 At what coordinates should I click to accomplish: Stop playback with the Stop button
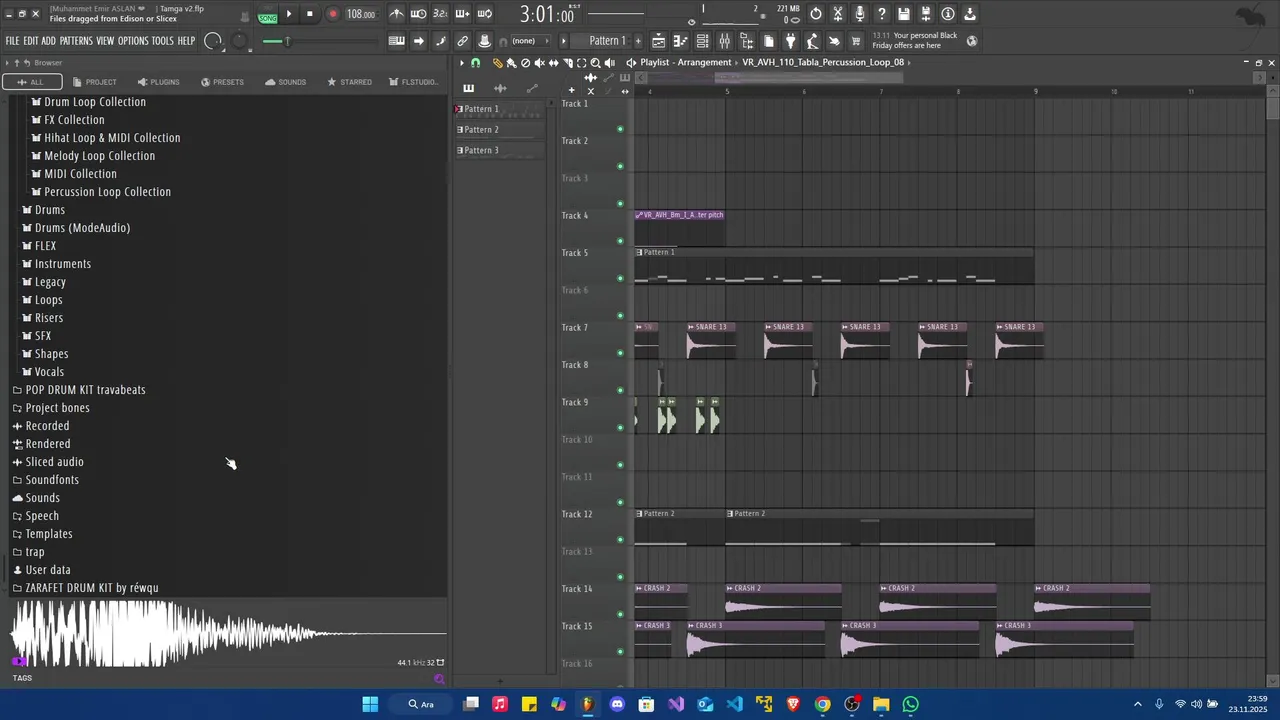pyautogui.click(x=310, y=14)
